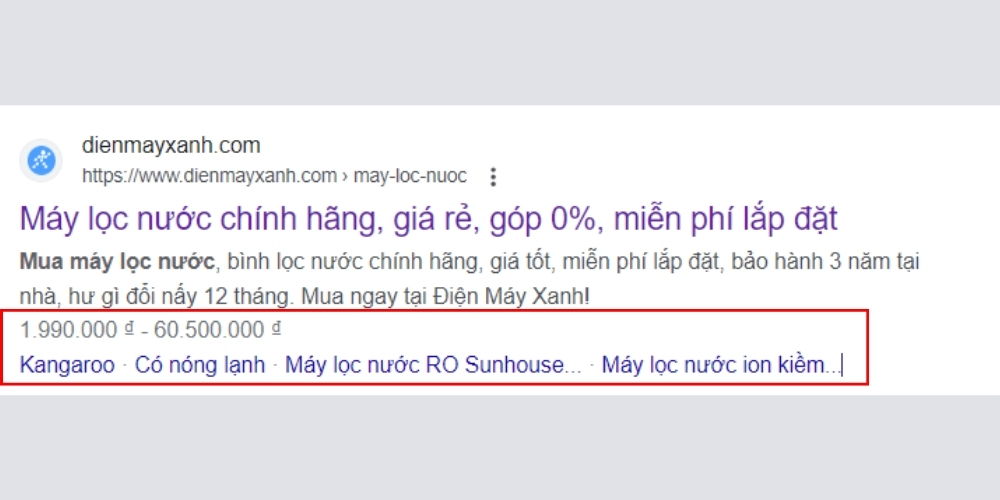The image size is (1000, 500).
Task: Click the bold Mua máy lọc nước text
Action: (117, 264)
